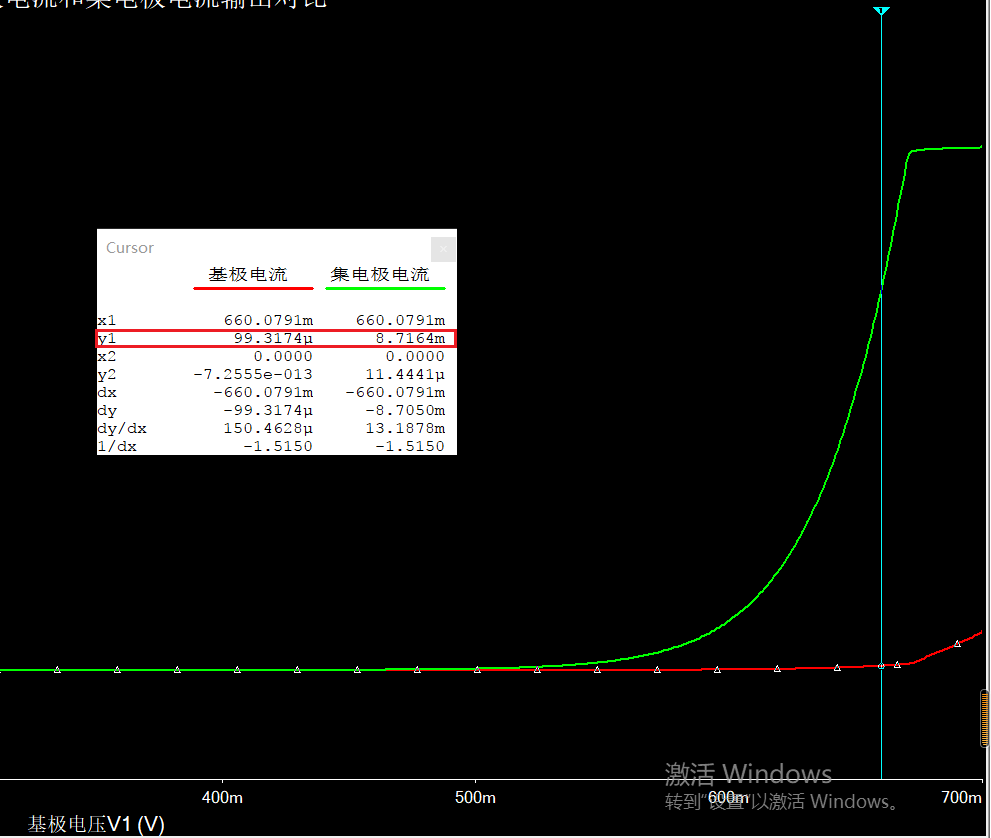Click the 1/dx row label

click(117, 446)
